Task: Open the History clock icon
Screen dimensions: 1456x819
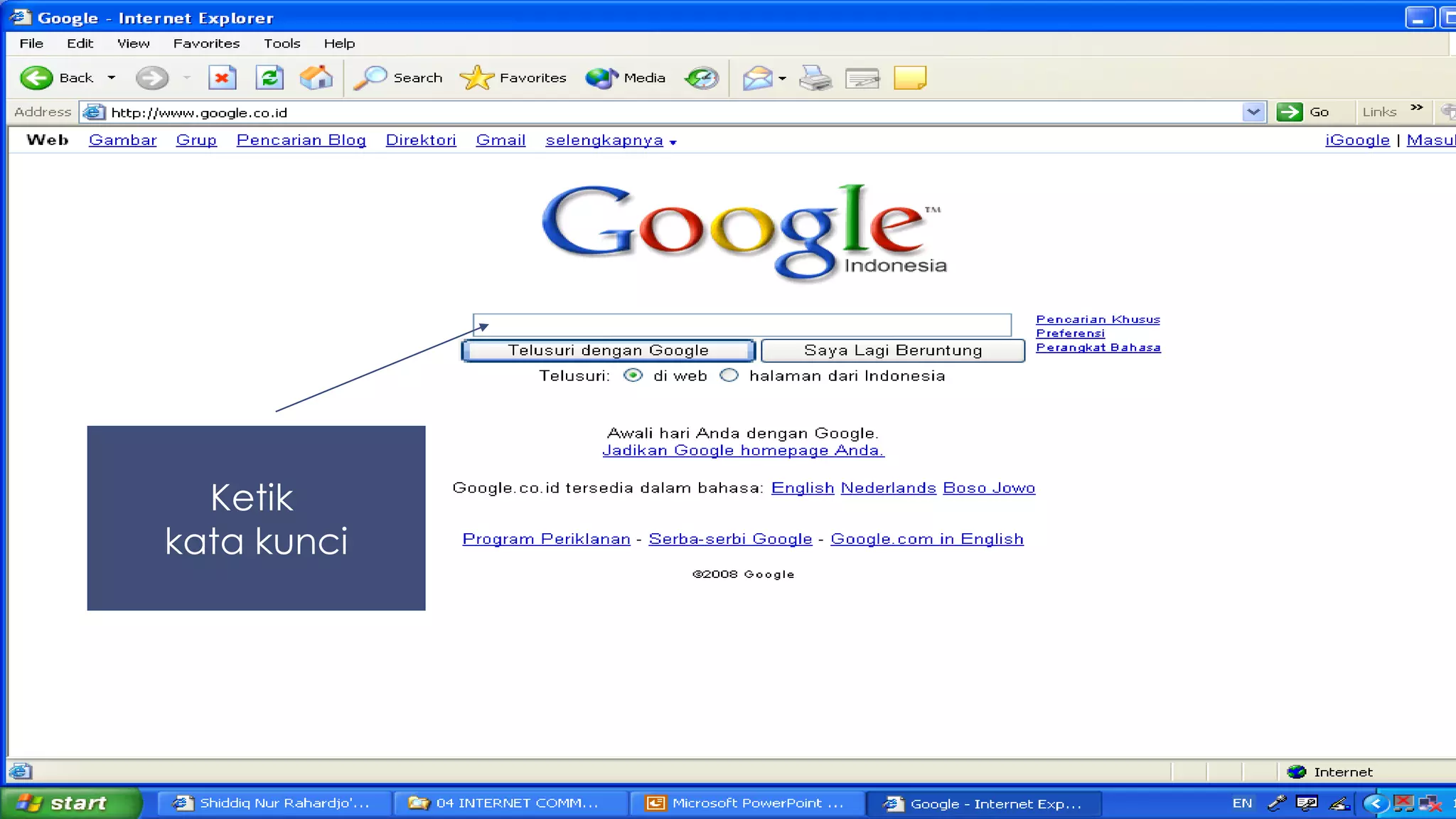Action: pyautogui.click(x=702, y=77)
